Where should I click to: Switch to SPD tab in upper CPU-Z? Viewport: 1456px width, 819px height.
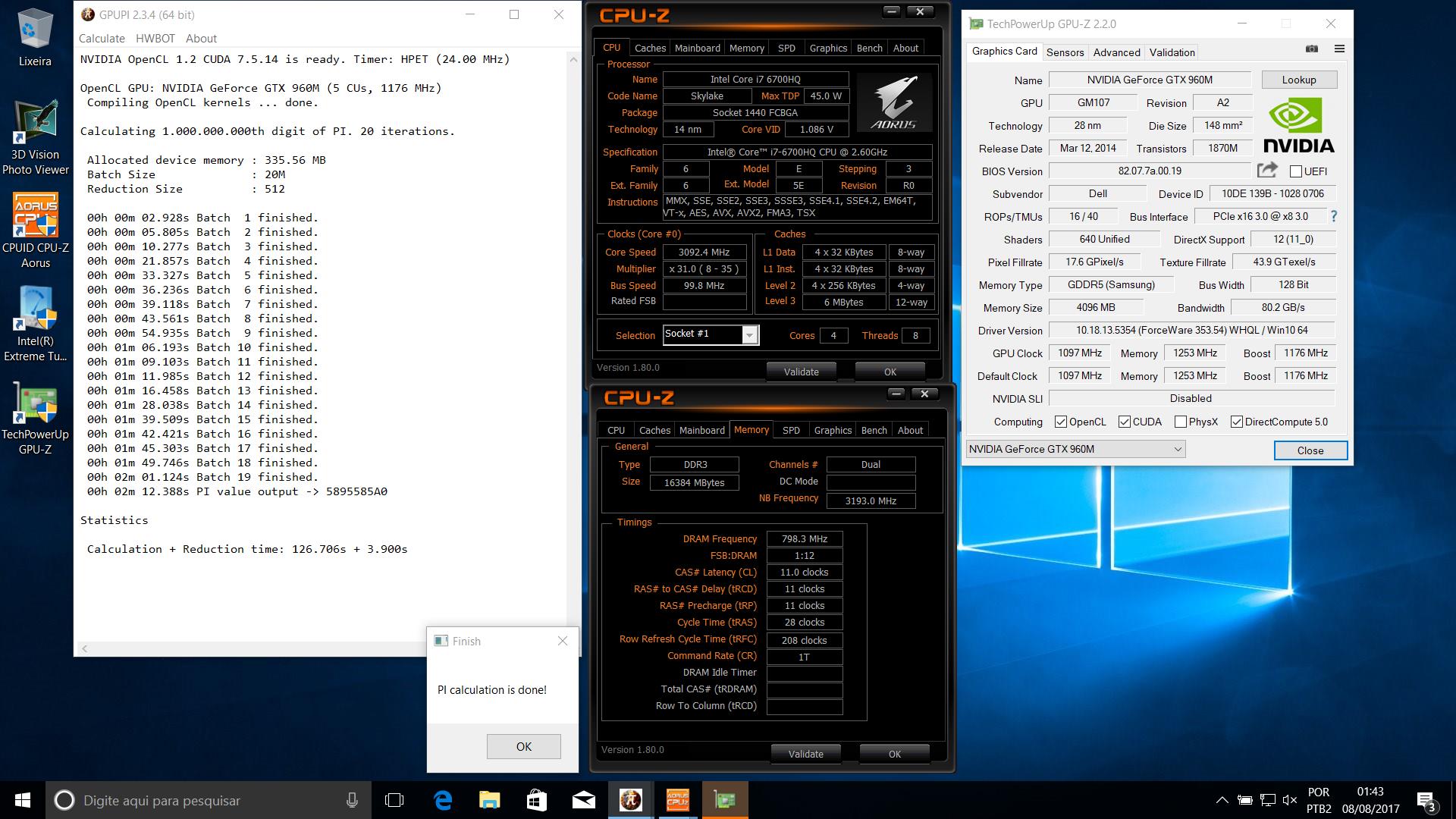(786, 48)
